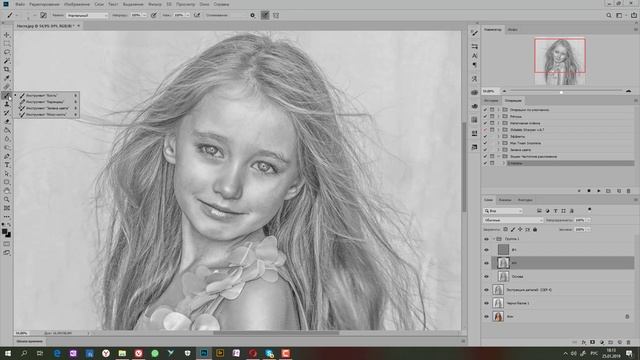Image resolution: width=640 pixels, height=360 pixels.
Task: Click the canvas vertical scrollbar
Action: coord(464,167)
